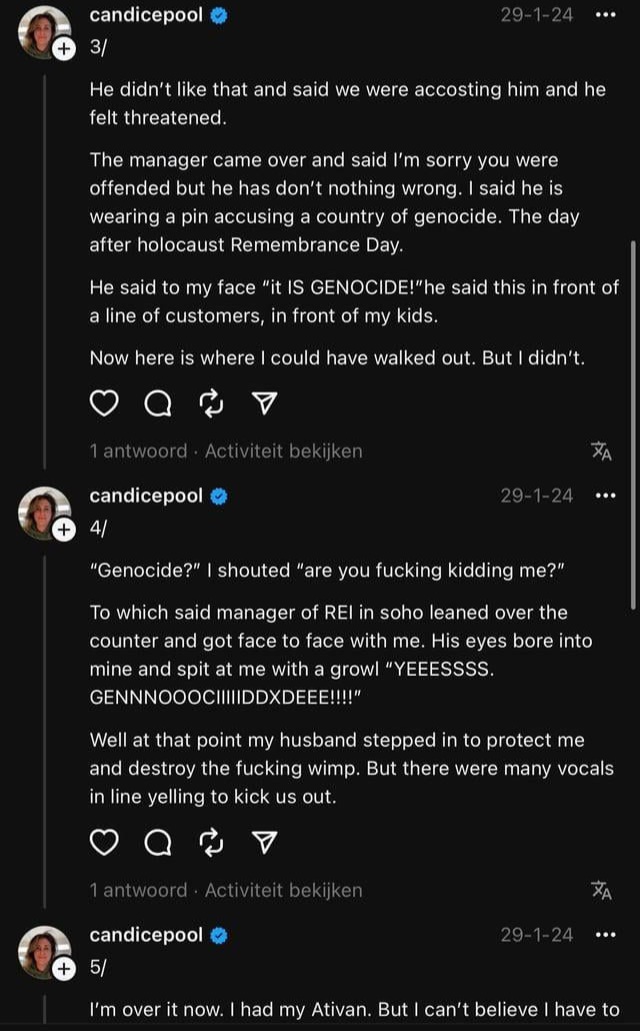Image resolution: width=640 pixels, height=1031 pixels.
Task: Follow candicepool via plus badge on post 3/
Action: [64, 49]
